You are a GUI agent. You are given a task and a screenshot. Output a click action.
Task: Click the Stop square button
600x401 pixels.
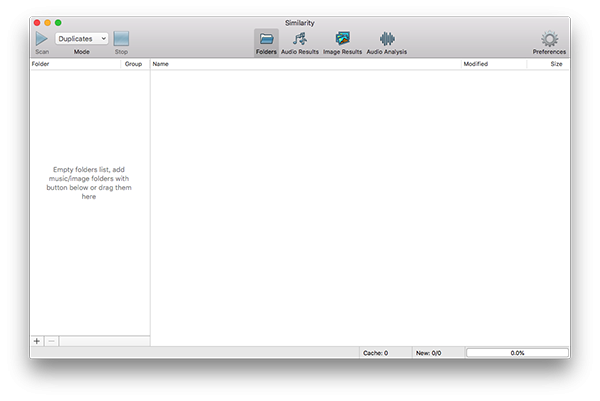click(121, 39)
